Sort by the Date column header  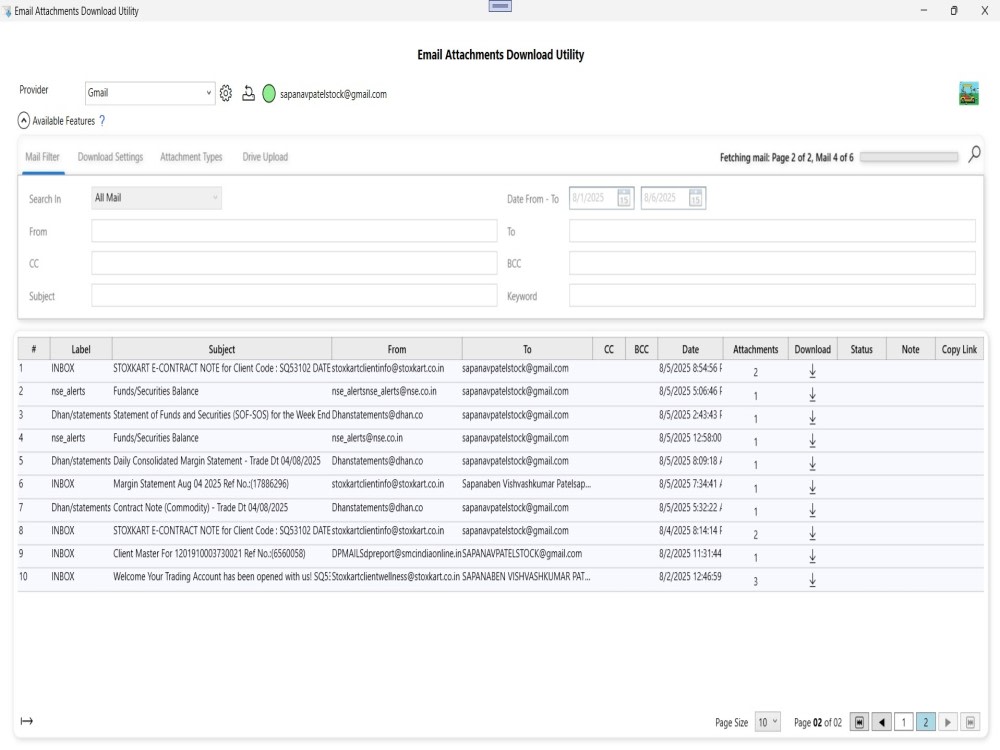691,349
